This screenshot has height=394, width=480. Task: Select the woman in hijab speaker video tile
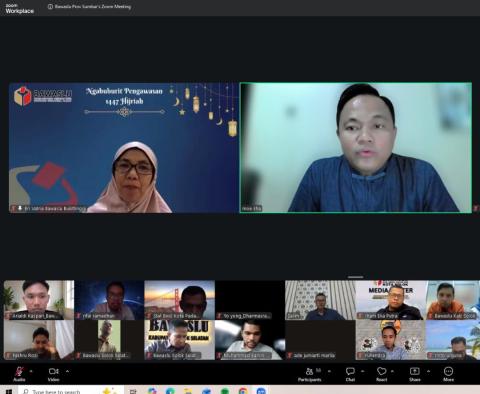(123, 148)
